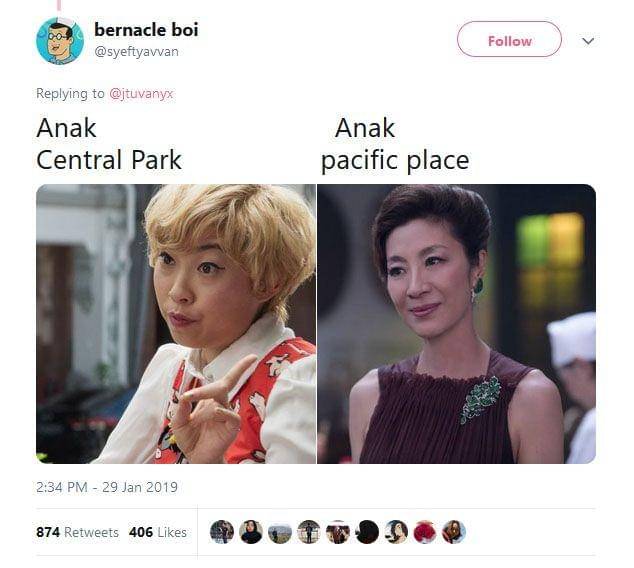Image resolution: width=634 pixels, height=568 pixels.
Task: Open the last liker's avatar
Action: (x=454, y=532)
